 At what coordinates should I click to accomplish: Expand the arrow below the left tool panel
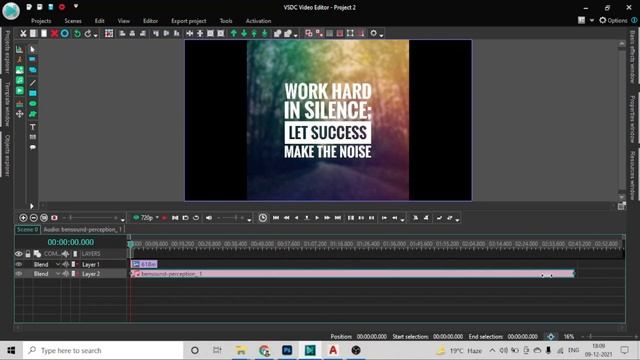31,206
